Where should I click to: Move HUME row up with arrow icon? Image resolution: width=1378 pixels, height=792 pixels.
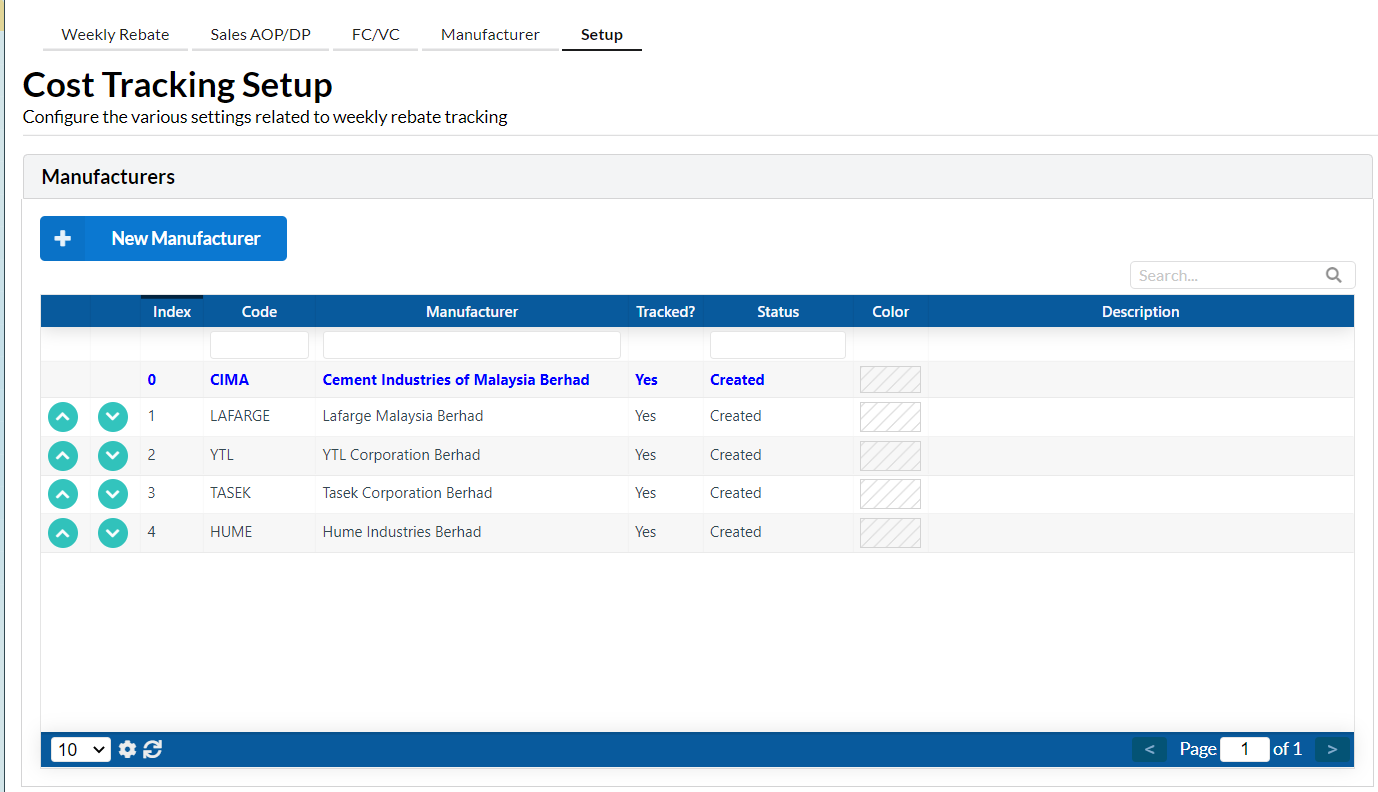63,533
